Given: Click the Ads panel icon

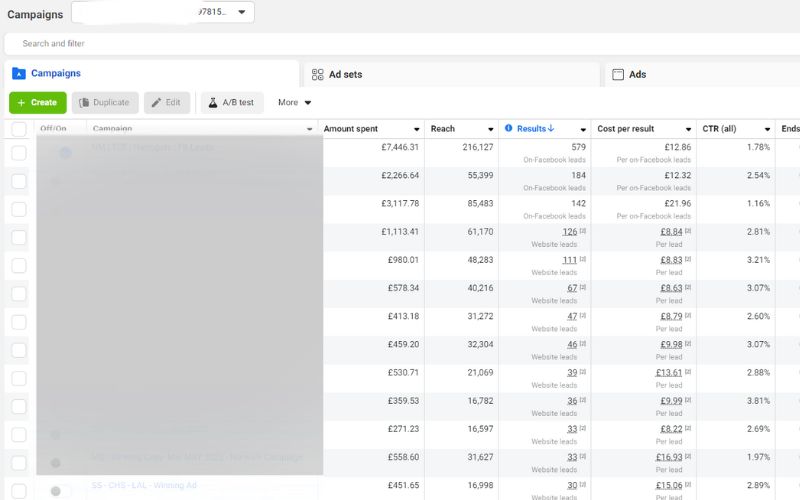Looking at the screenshot, I should (x=618, y=75).
